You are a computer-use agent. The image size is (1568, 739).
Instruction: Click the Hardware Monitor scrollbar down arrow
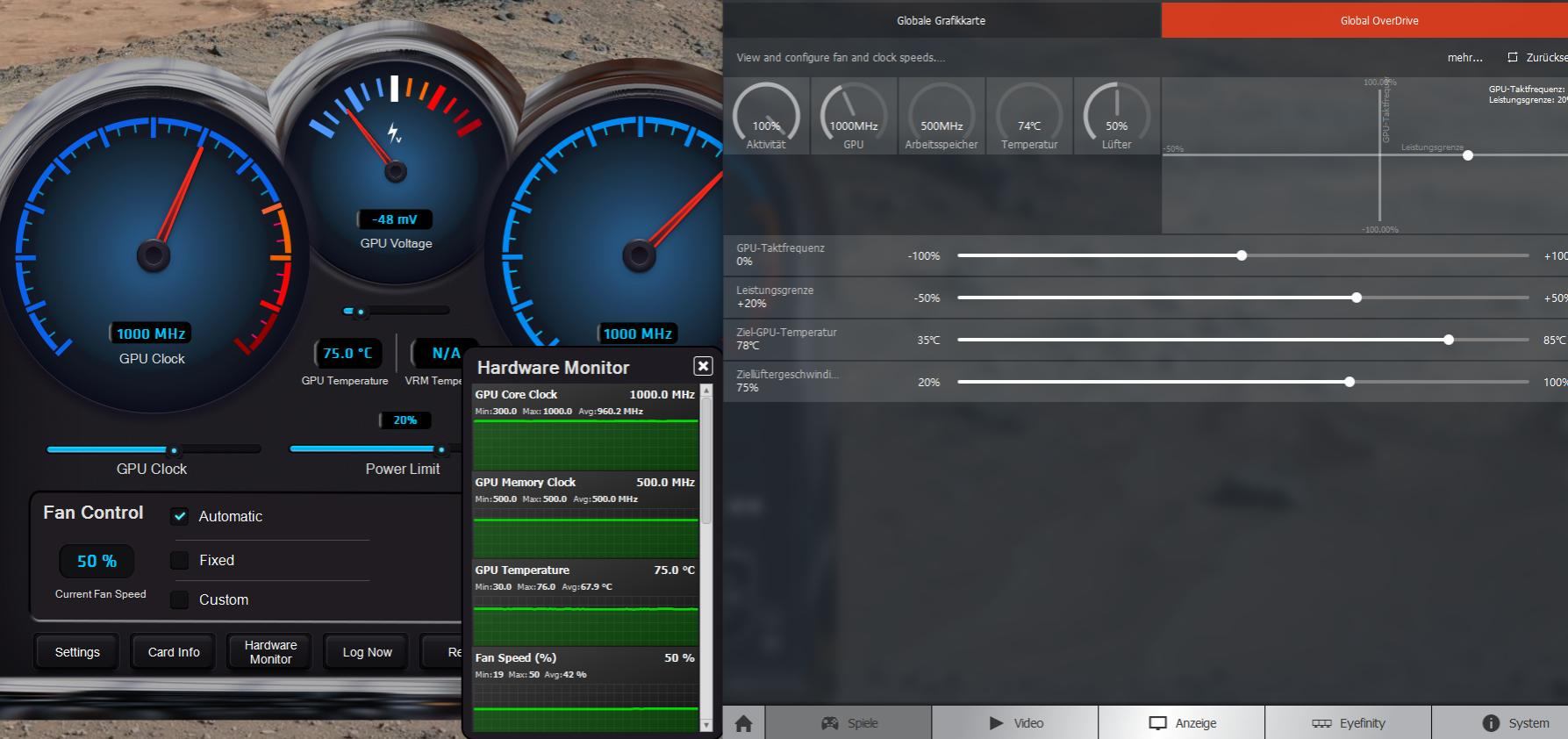click(x=706, y=725)
